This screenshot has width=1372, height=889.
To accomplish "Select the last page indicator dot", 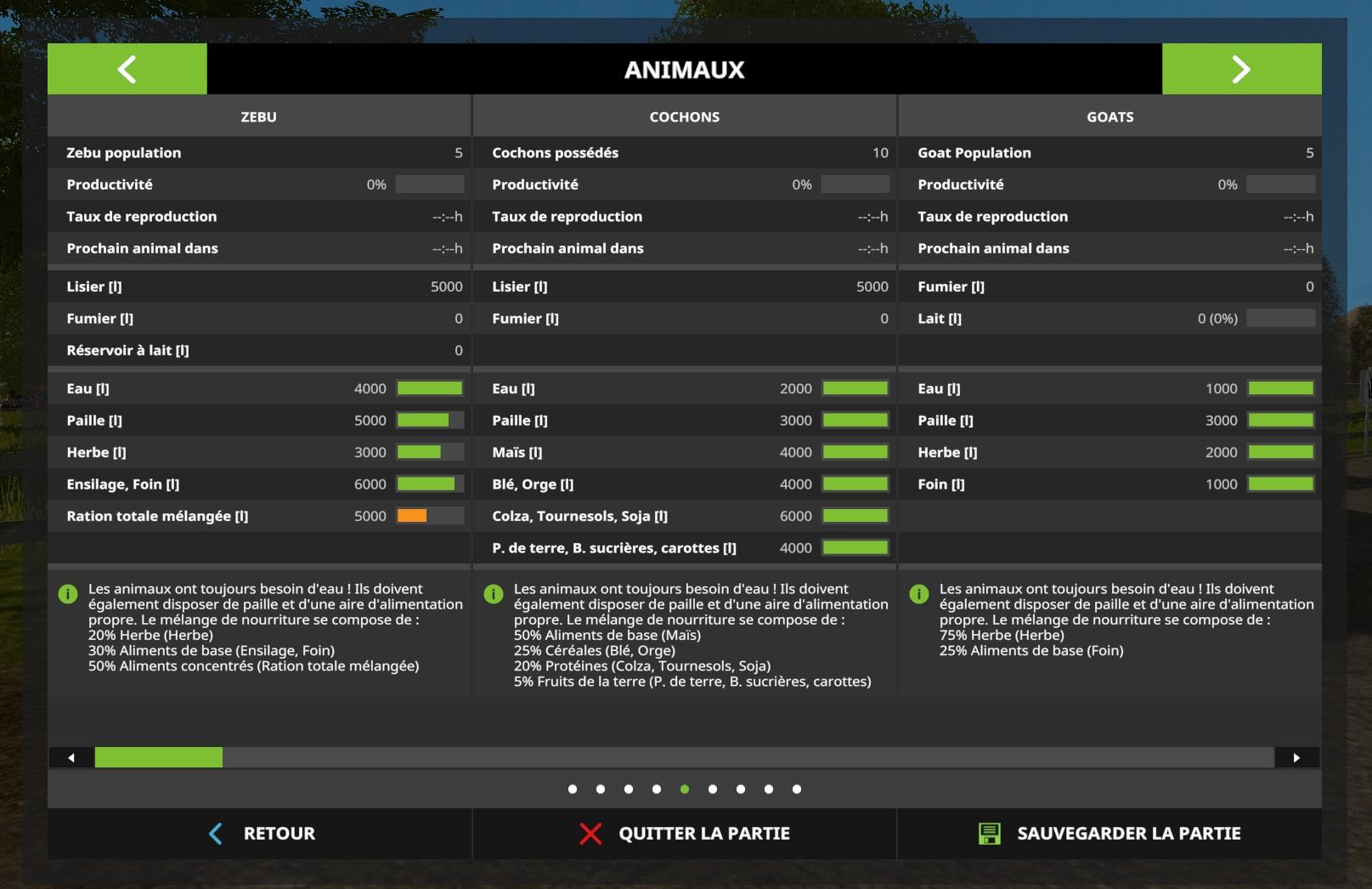I will [797, 790].
